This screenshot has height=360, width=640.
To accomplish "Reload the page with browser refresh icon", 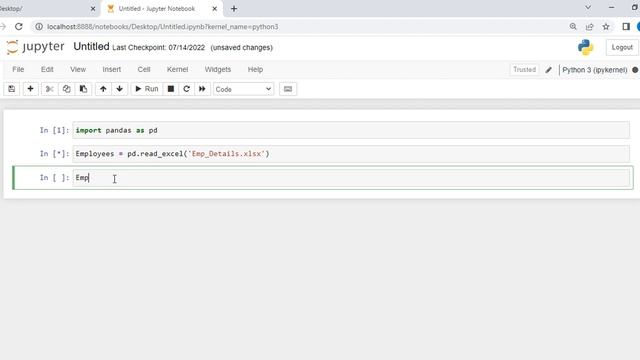I will [19, 27].
